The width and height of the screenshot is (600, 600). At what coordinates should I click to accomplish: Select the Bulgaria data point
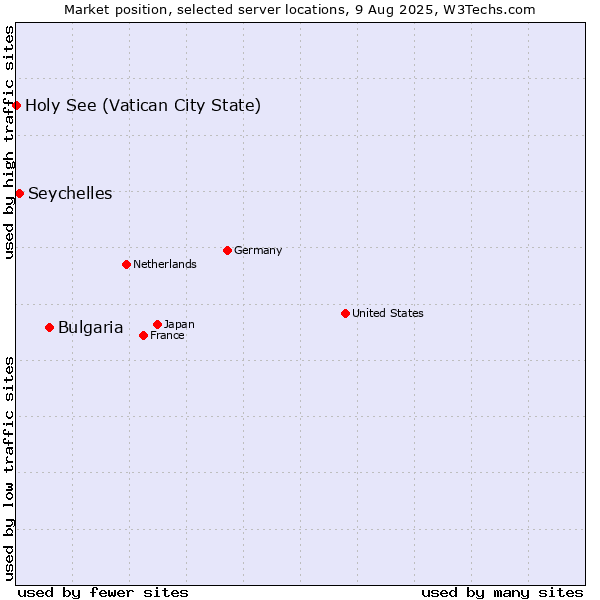49,328
